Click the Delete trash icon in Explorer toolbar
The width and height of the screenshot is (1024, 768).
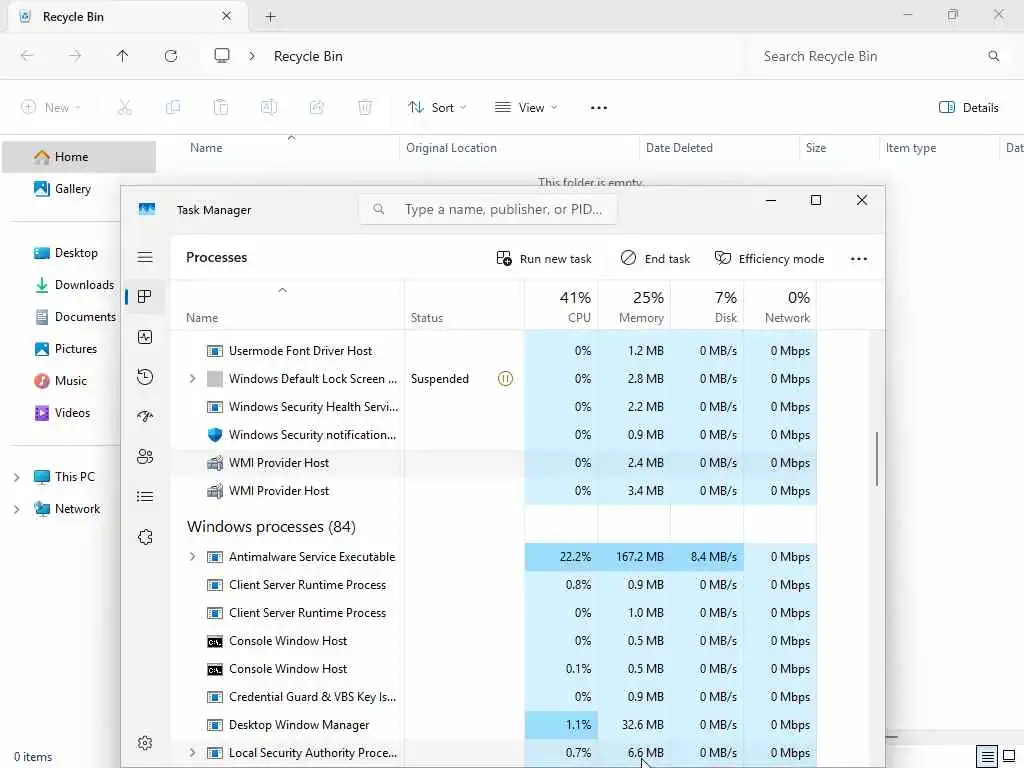(365, 108)
